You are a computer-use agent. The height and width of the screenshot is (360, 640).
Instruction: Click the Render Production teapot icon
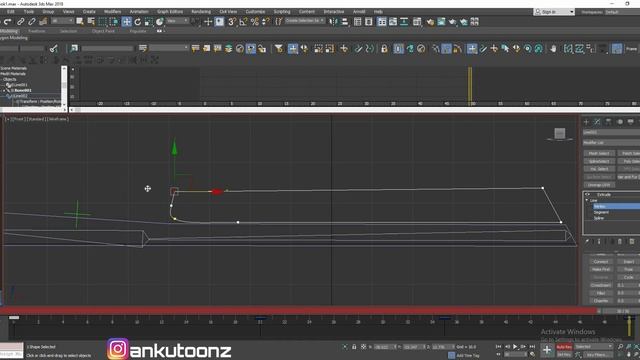(452, 22)
